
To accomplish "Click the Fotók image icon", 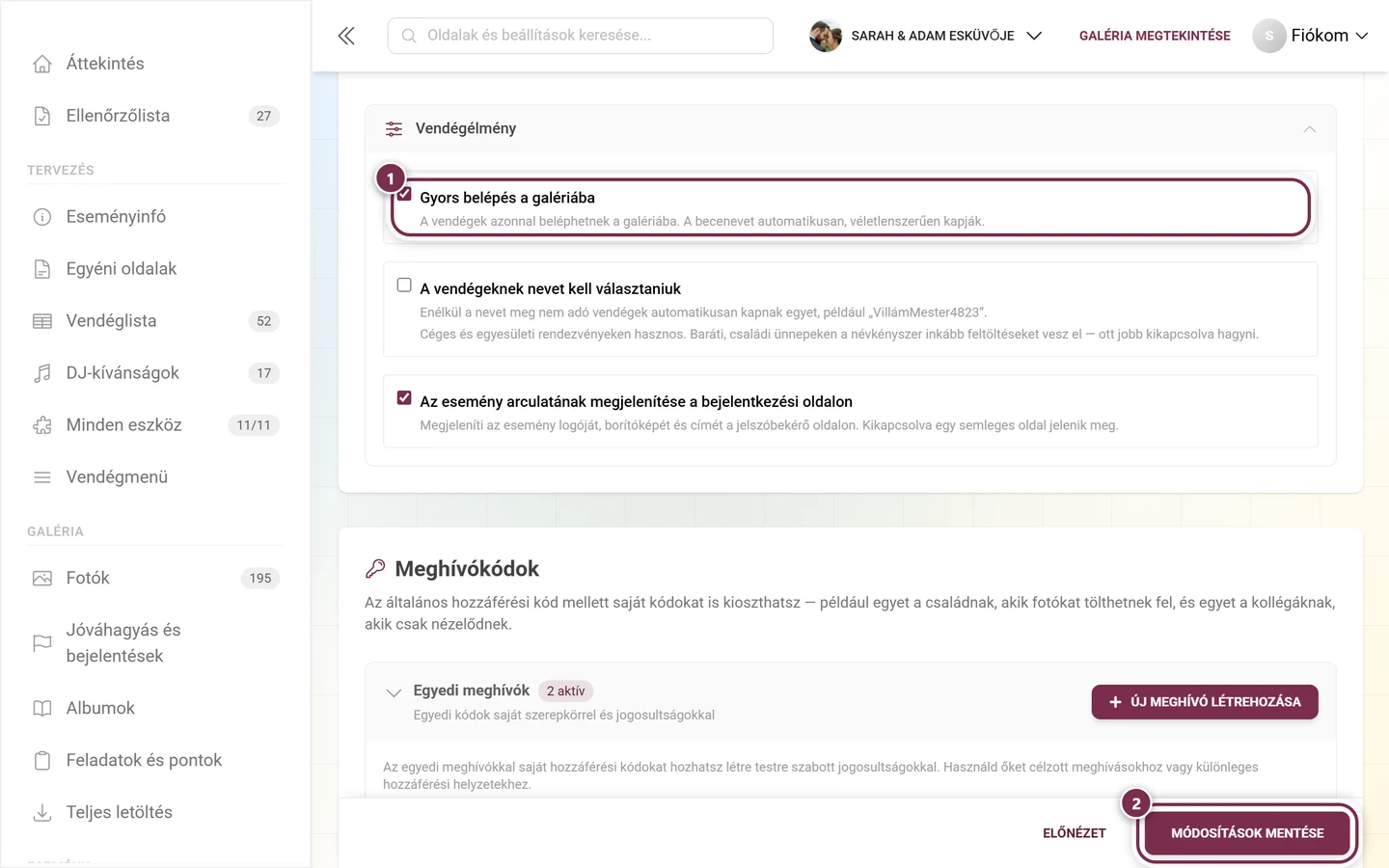I will click(x=42, y=579).
